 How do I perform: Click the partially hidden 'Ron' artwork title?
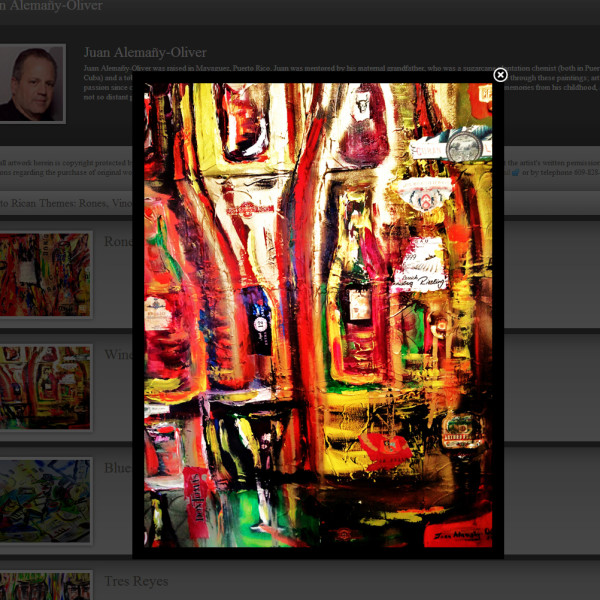118,242
